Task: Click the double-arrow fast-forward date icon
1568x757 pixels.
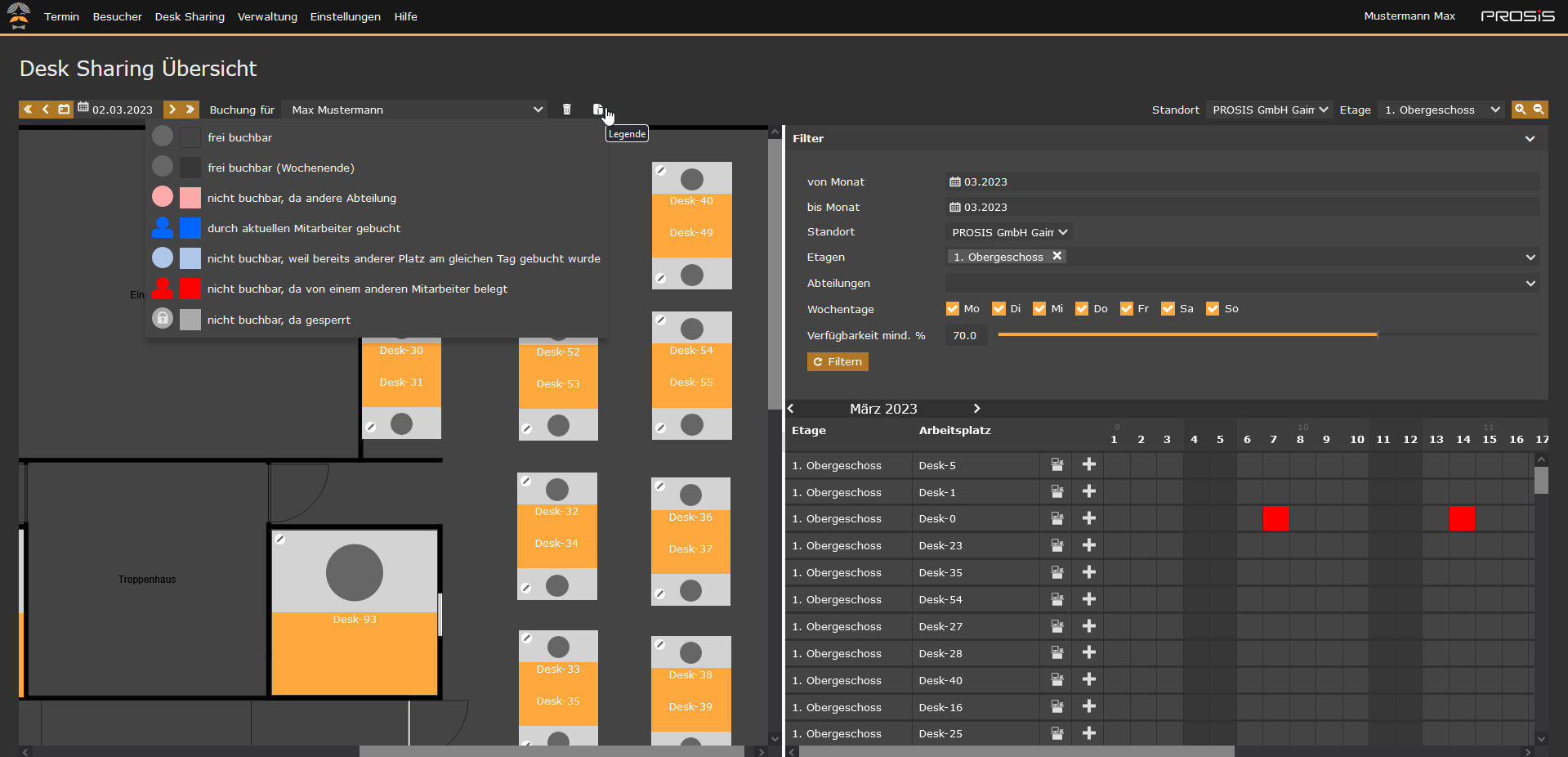Action: coord(189,109)
